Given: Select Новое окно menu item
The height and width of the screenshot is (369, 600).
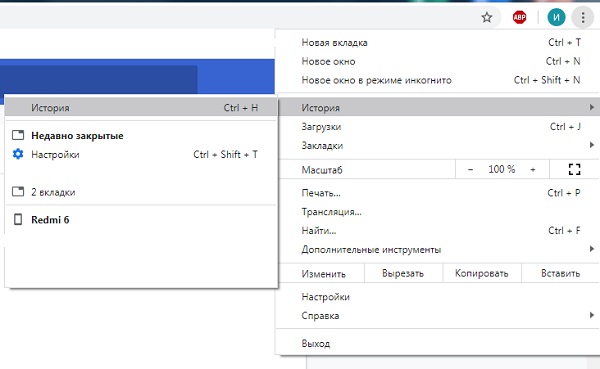Looking at the screenshot, I should tap(437, 61).
